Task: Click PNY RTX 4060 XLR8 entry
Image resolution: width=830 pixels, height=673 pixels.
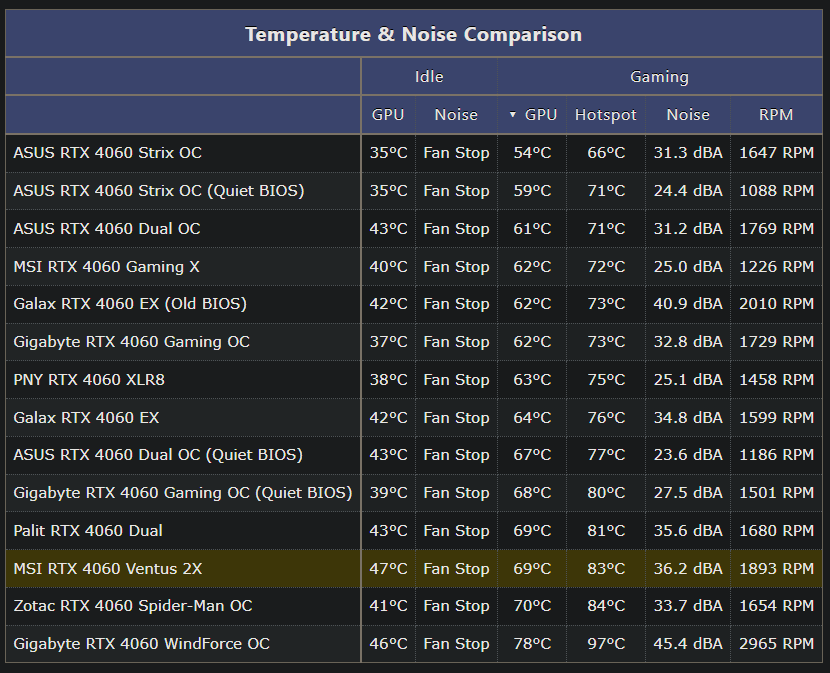Action: click(89, 380)
